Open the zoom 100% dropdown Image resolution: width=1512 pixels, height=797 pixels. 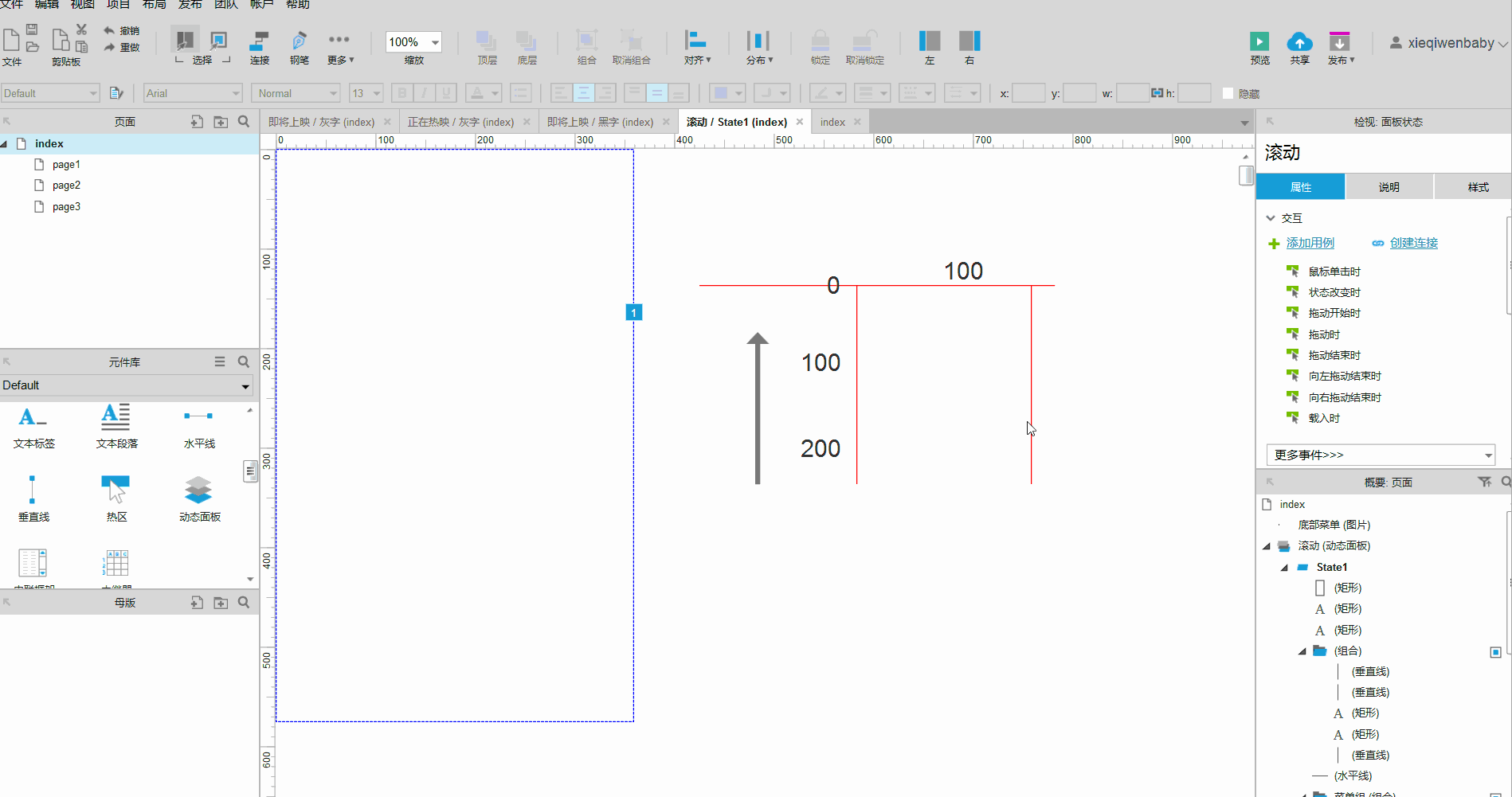click(x=435, y=42)
